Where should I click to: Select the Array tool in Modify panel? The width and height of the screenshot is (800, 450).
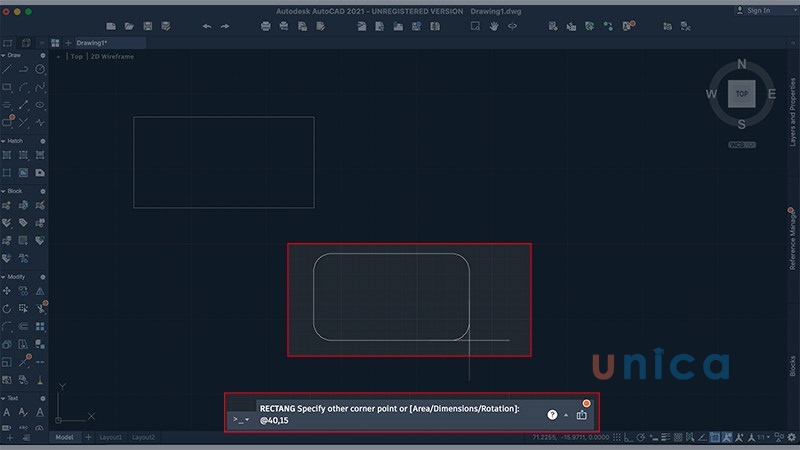point(40,327)
